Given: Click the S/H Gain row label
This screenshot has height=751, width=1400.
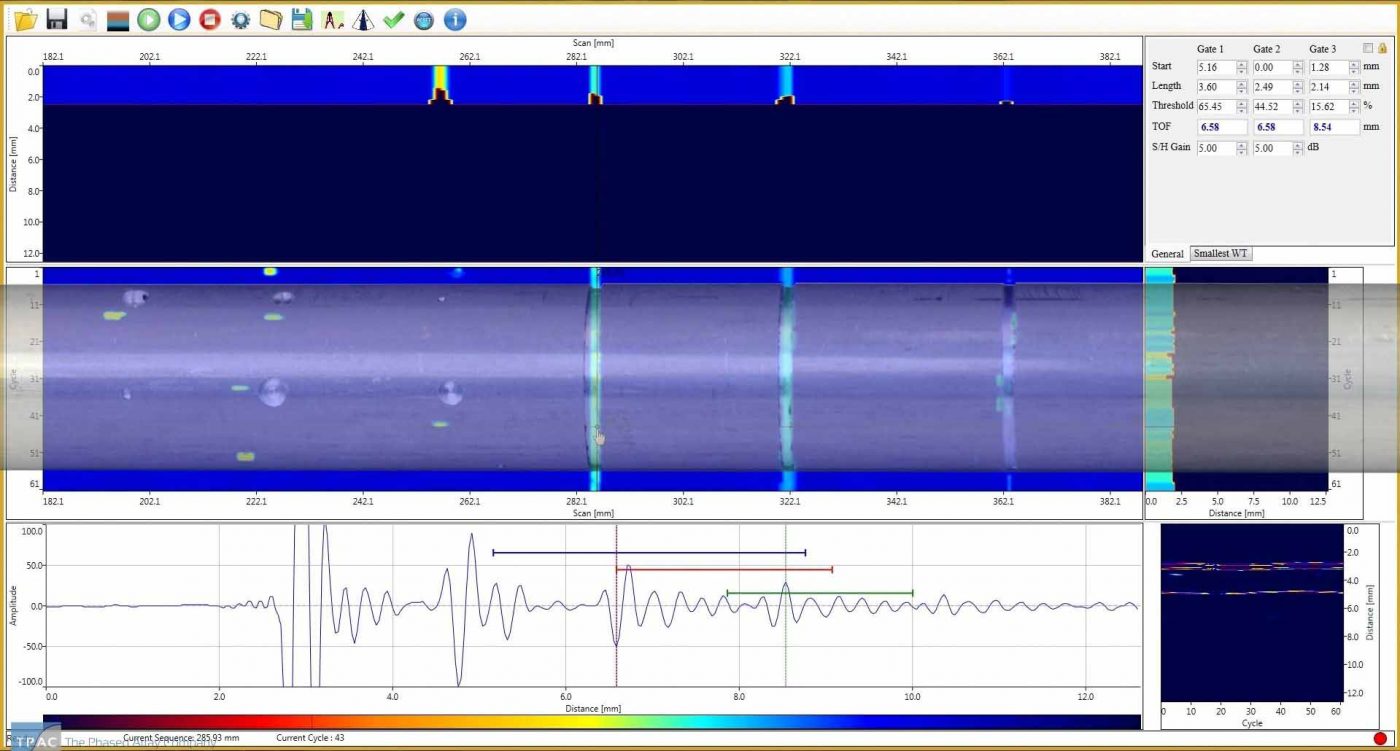Looking at the screenshot, I should pyautogui.click(x=1171, y=147).
